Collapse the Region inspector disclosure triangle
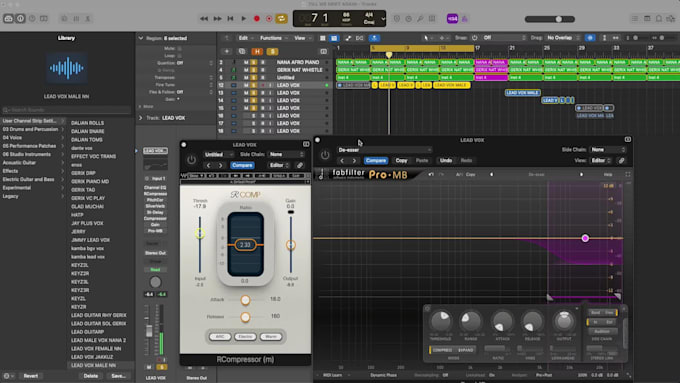The image size is (680, 383). click(141, 38)
